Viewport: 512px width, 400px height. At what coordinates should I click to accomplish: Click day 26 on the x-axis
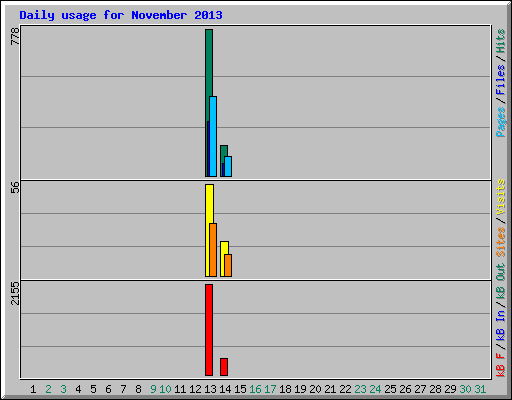pos(405,389)
